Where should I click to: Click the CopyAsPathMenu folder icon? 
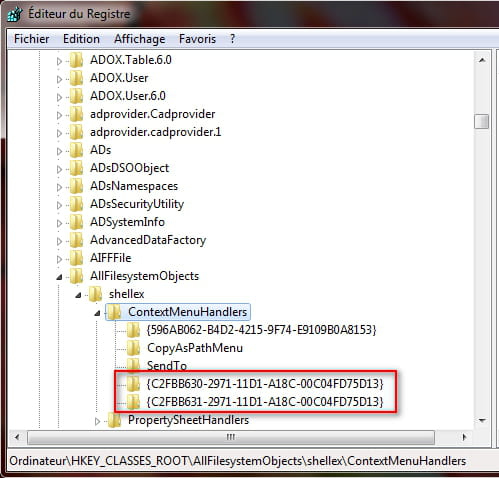[x=134, y=348]
